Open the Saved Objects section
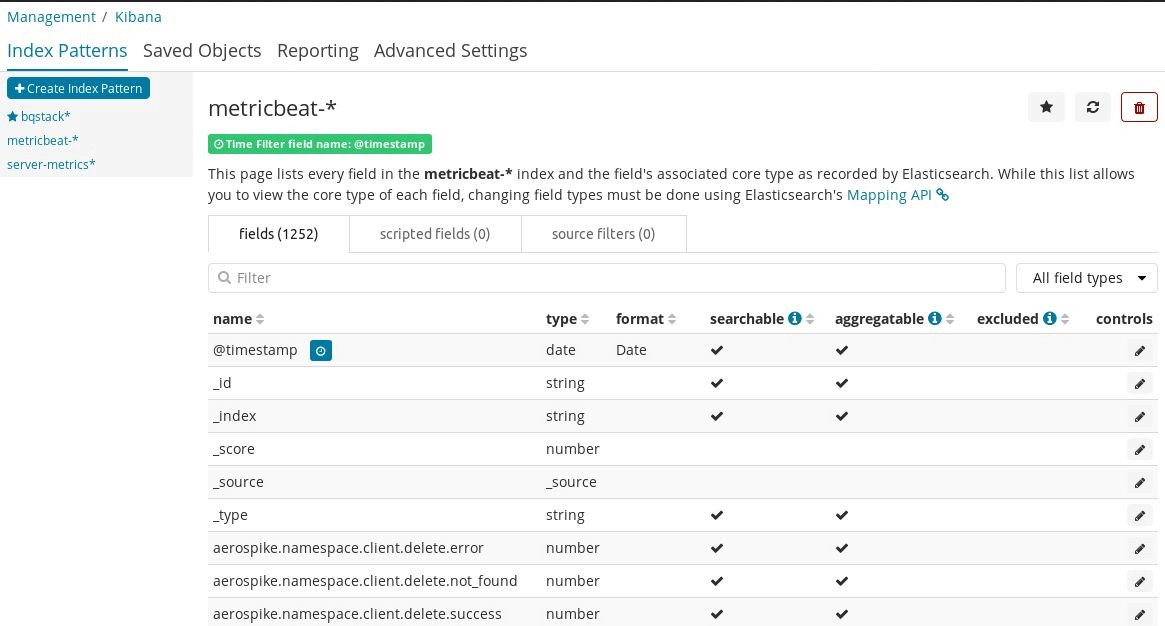 point(202,51)
